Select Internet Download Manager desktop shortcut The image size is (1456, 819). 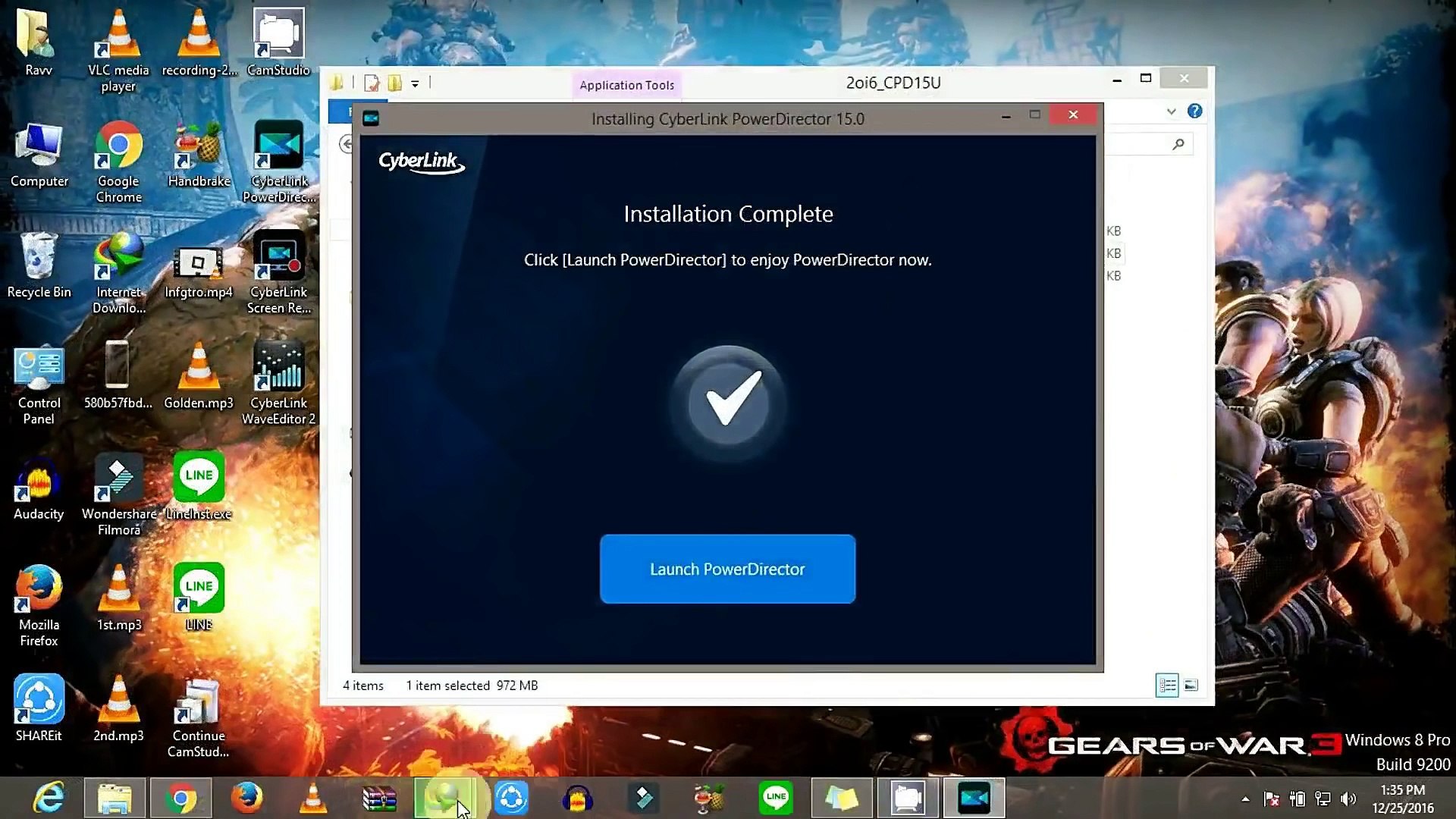(x=118, y=273)
